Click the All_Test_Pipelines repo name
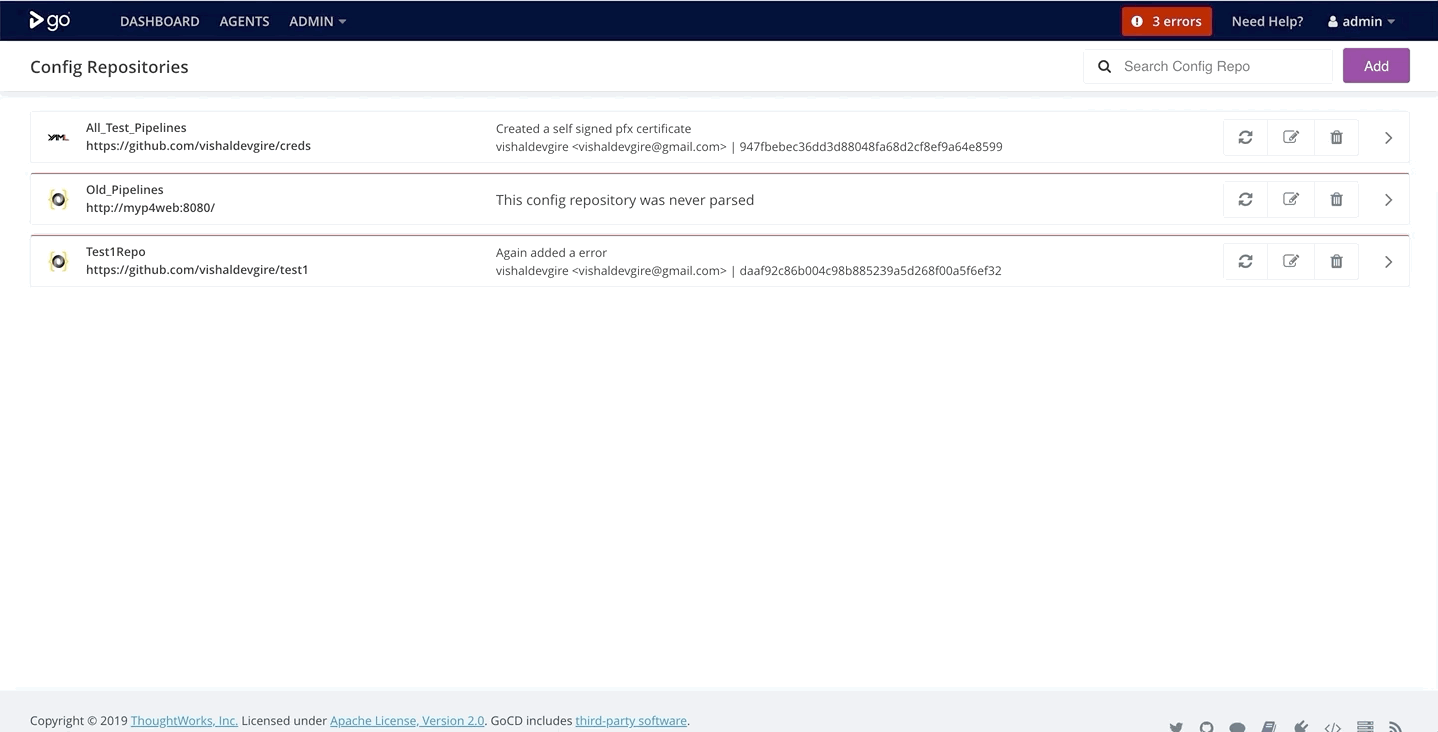The height and width of the screenshot is (732, 1438). point(136,128)
